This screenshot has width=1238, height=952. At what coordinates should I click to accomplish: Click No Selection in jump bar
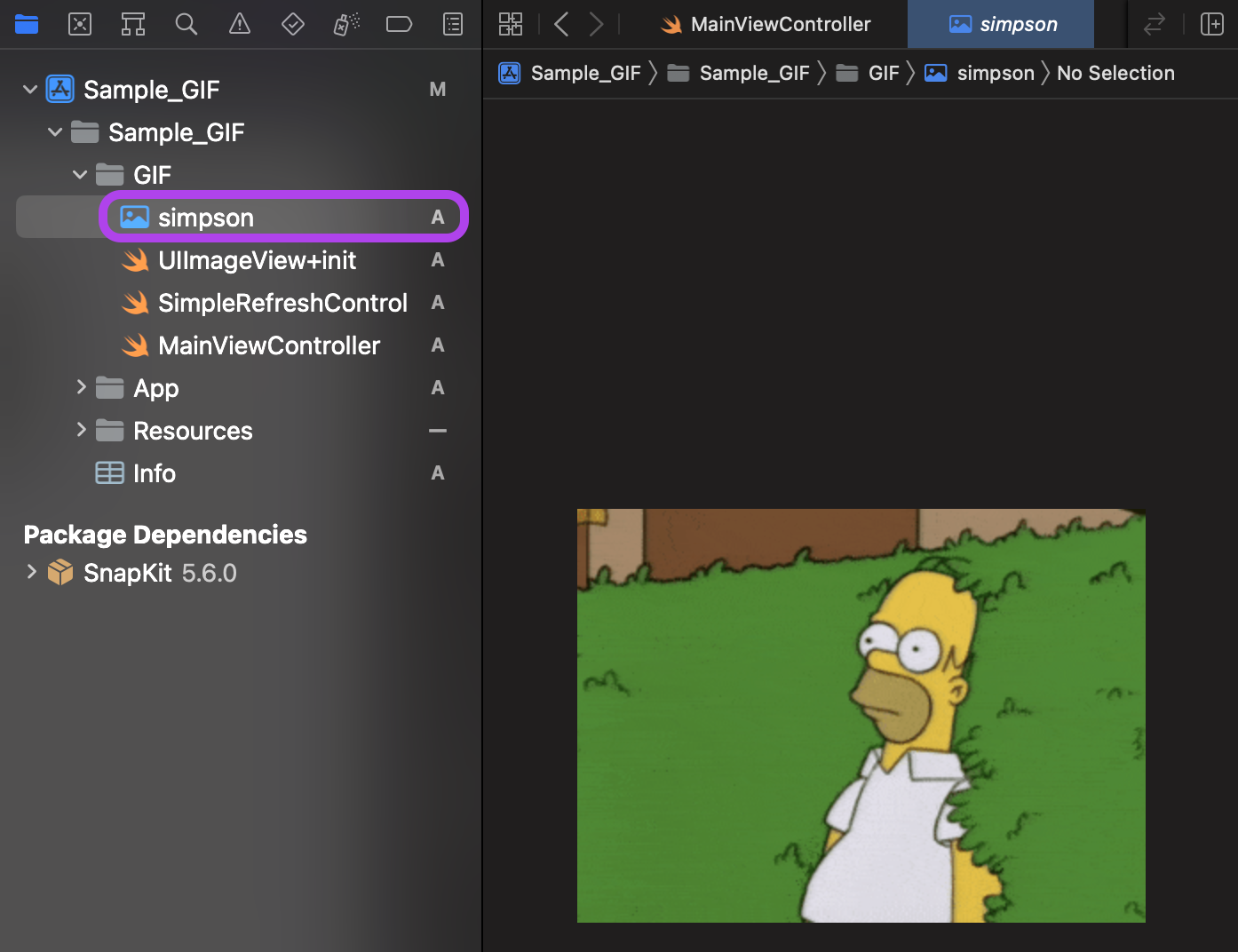pyautogui.click(x=1115, y=73)
